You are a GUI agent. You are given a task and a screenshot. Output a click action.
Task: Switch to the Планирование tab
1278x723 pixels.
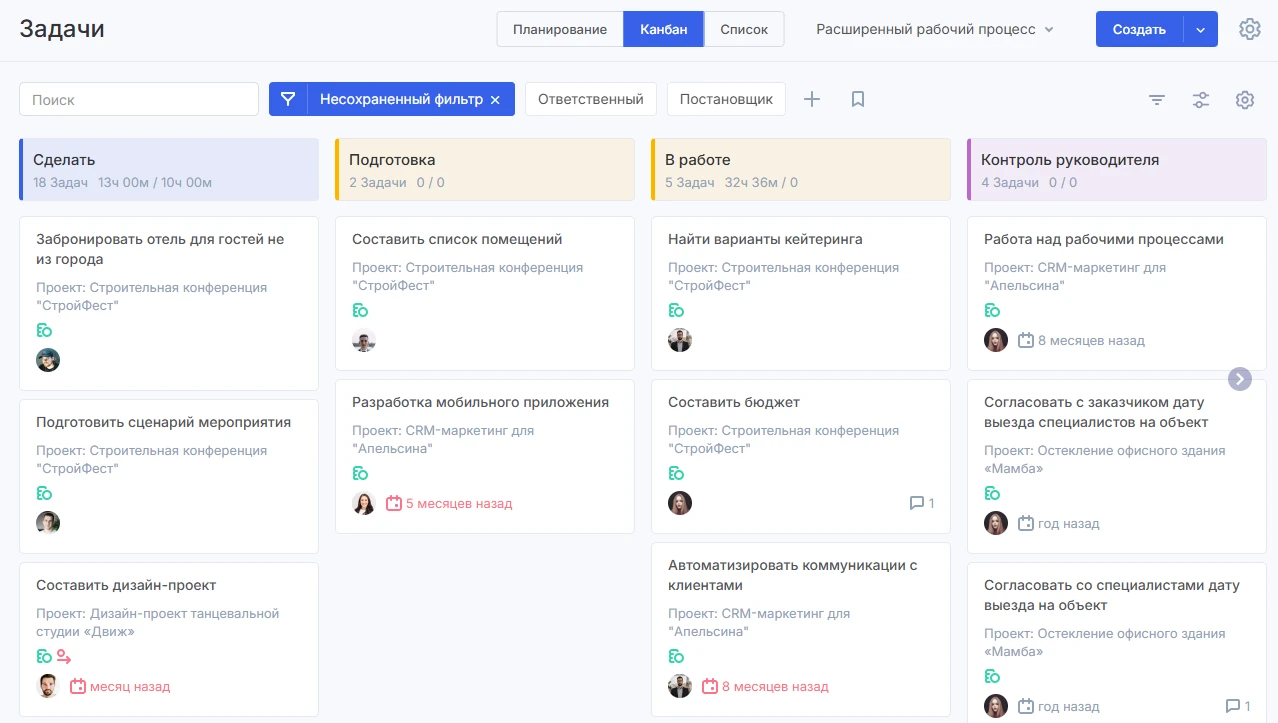point(560,29)
